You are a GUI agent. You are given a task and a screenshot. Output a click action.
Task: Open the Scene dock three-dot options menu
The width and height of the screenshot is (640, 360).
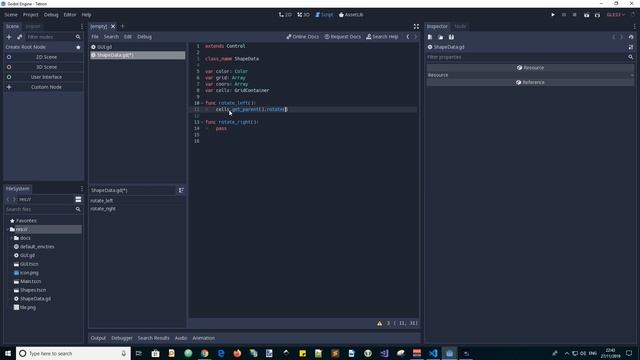coord(82,26)
